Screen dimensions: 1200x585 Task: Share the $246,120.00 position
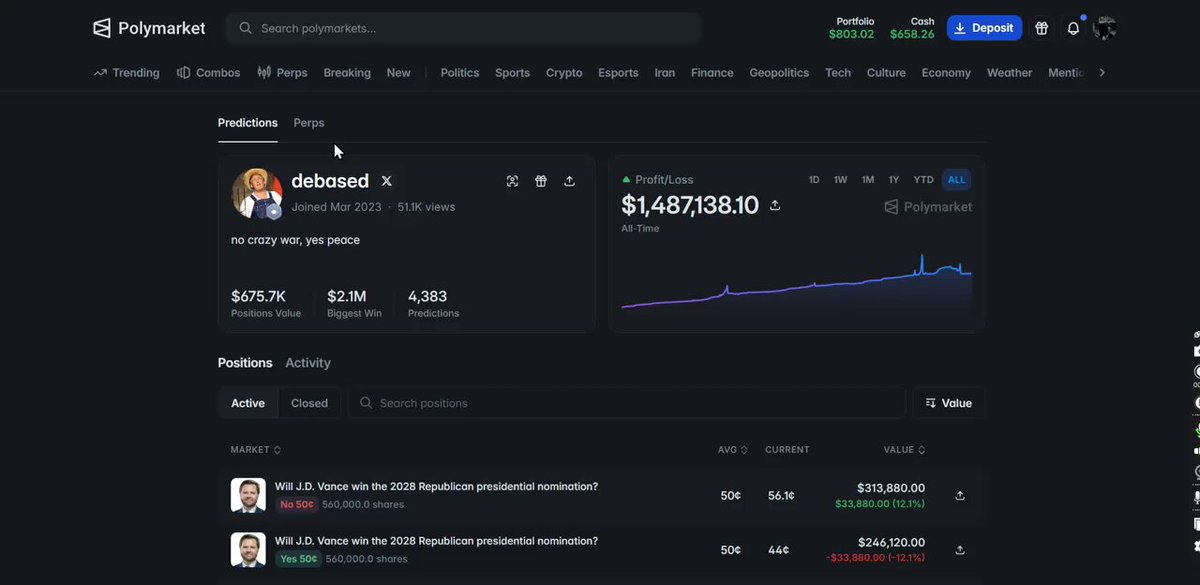[960, 549]
